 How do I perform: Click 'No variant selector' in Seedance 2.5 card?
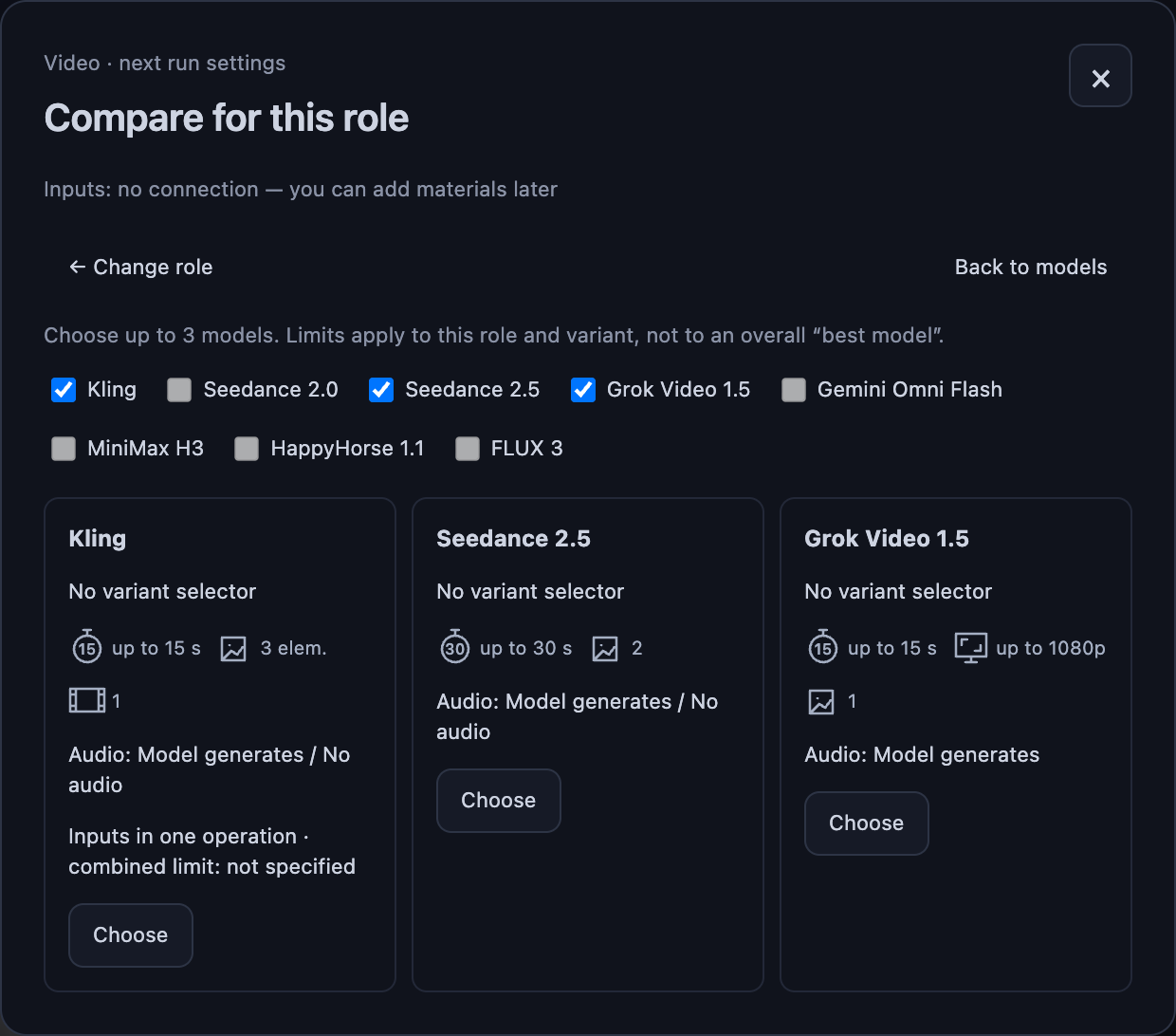click(530, 592)
